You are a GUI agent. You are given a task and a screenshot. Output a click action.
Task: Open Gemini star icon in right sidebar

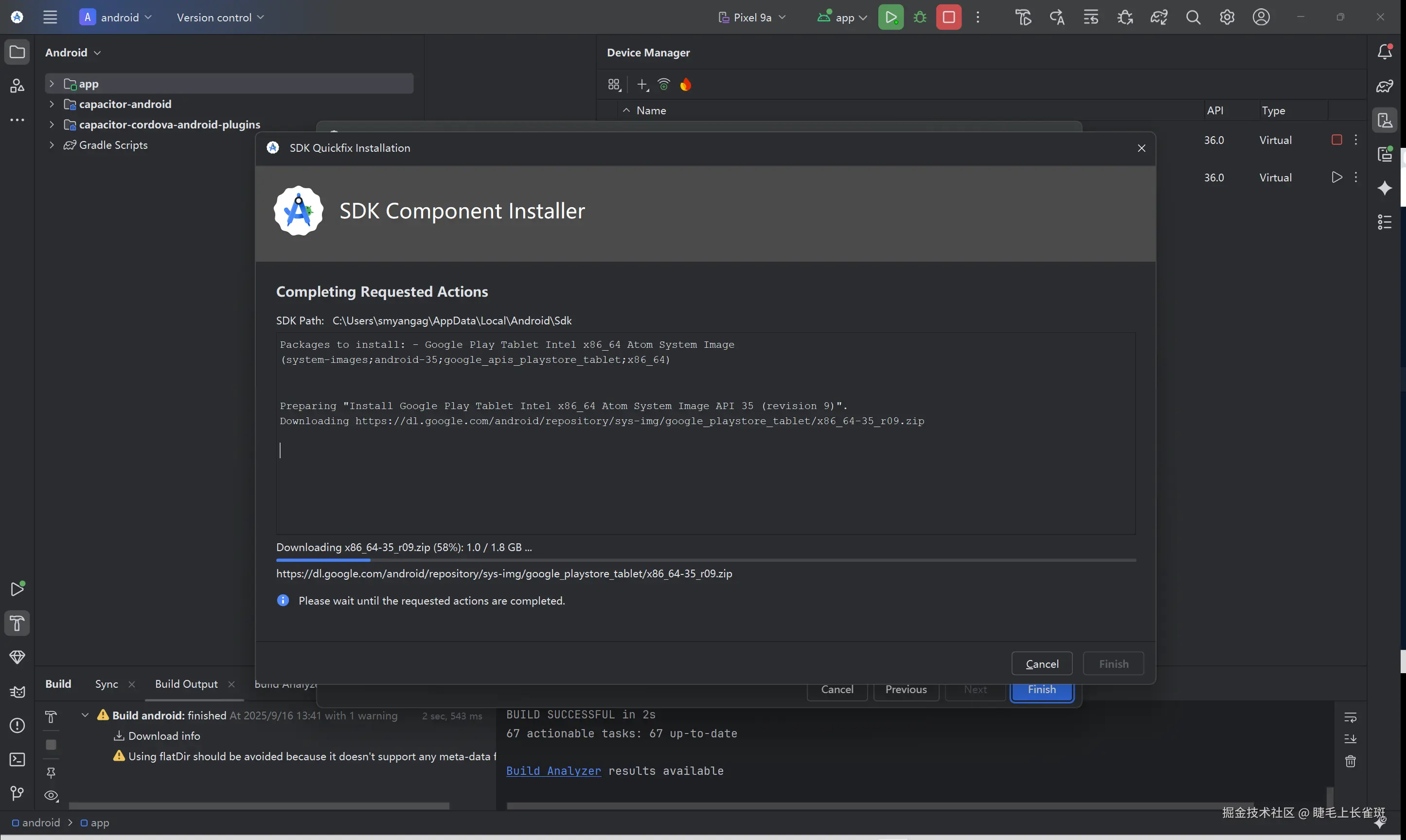1385,188
